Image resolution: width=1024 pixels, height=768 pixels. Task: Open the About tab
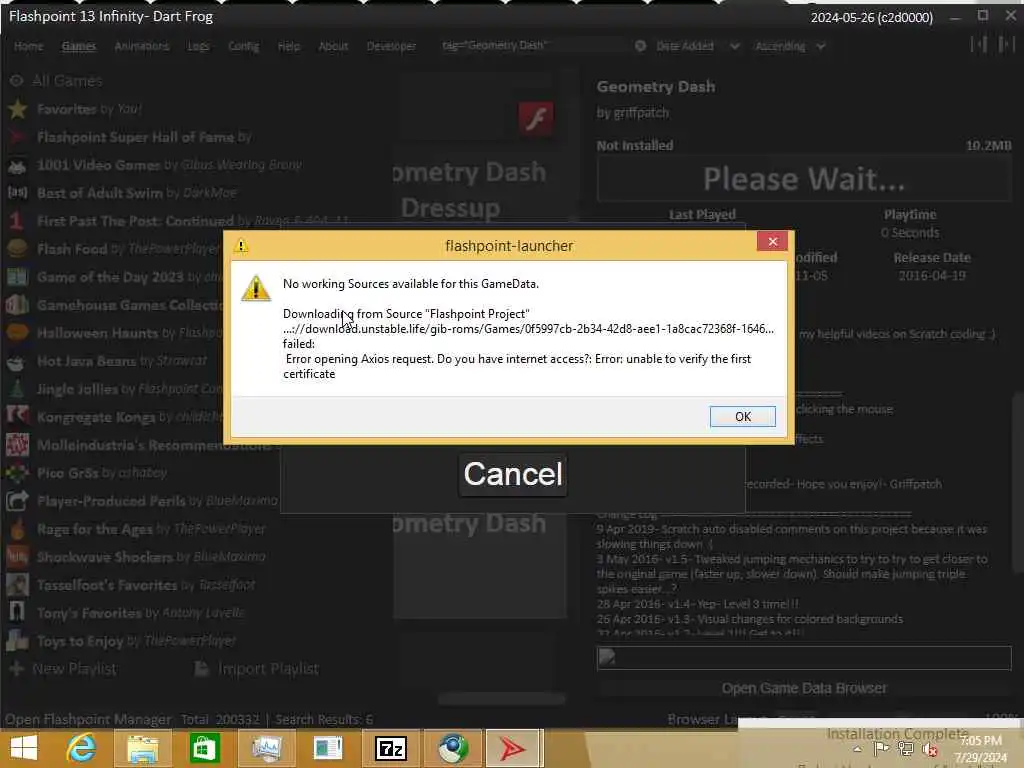click(333, 46)
